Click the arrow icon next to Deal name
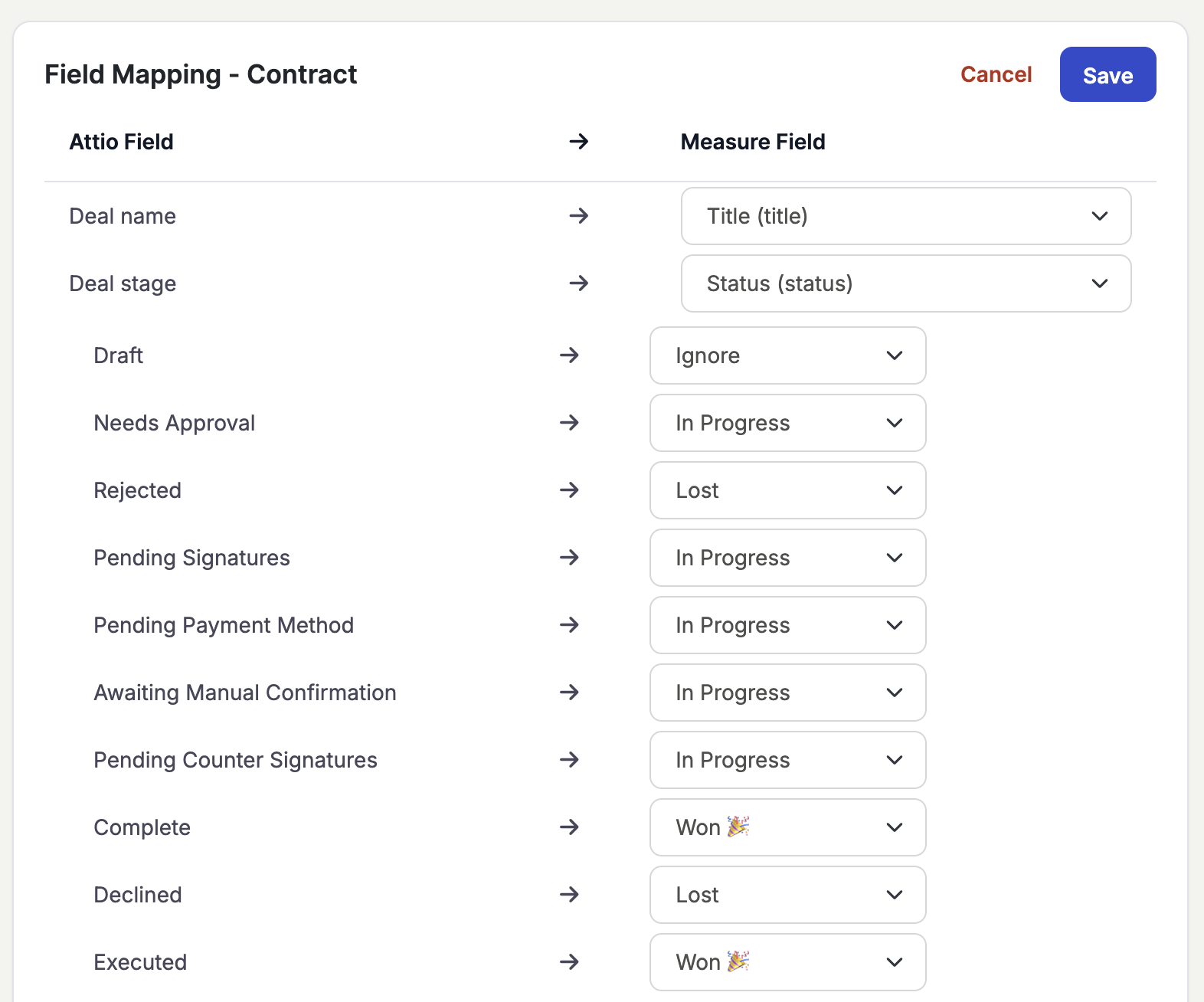The image size is (1204, 1002). pos(578,216)
